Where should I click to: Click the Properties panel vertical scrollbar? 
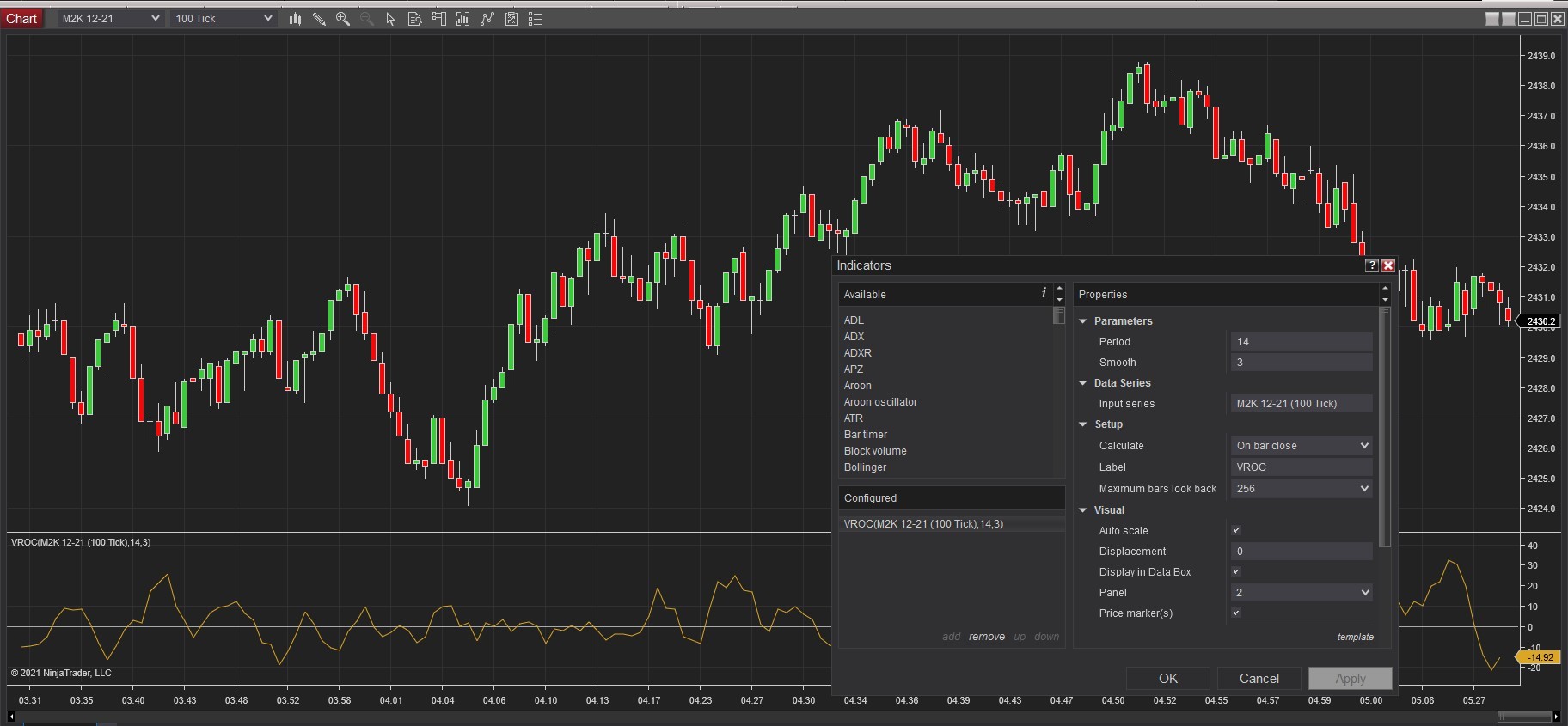[x=1384, y=428]
